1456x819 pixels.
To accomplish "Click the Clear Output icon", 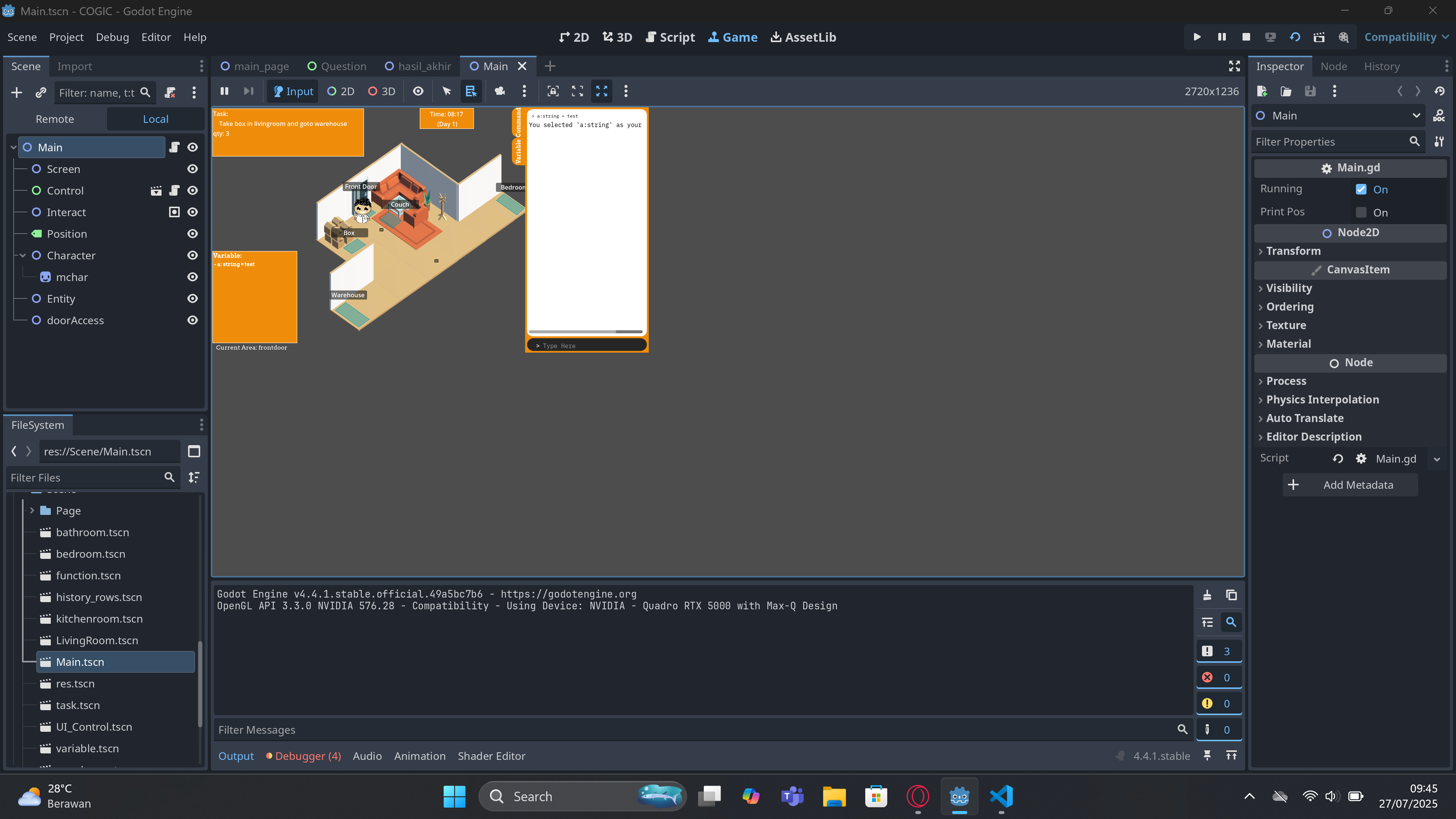I will (1207, 595).
